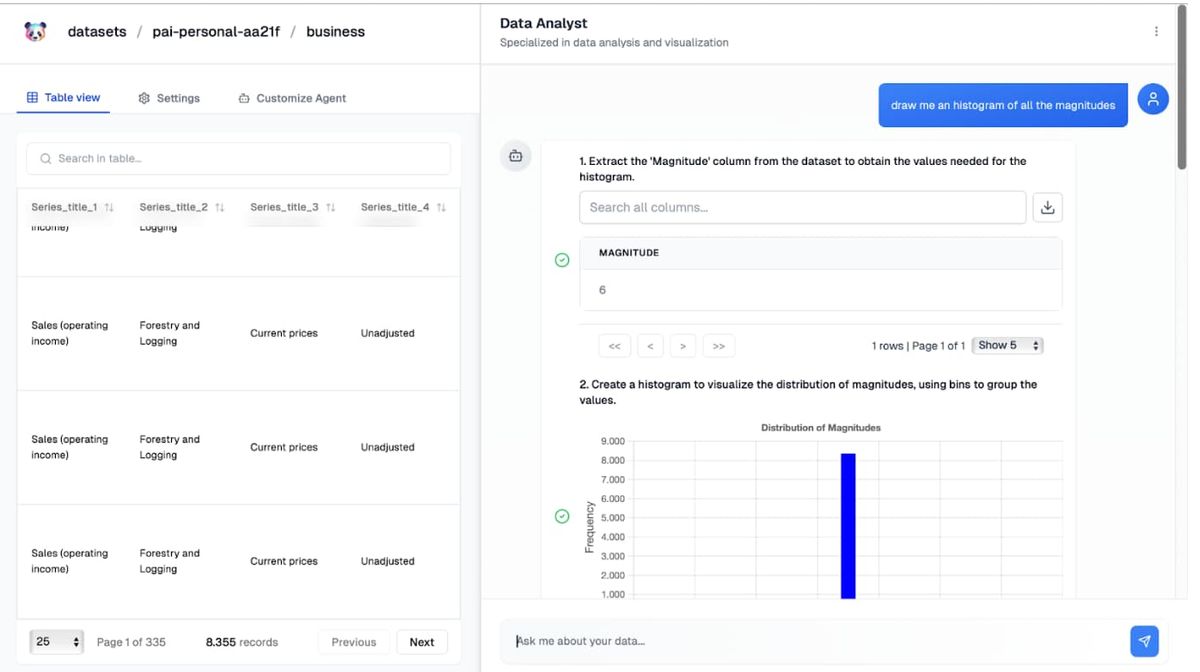The image size is (1200, 672).
Task: Open the Show 5 rows dropdown
Action: pos(1008,345)
